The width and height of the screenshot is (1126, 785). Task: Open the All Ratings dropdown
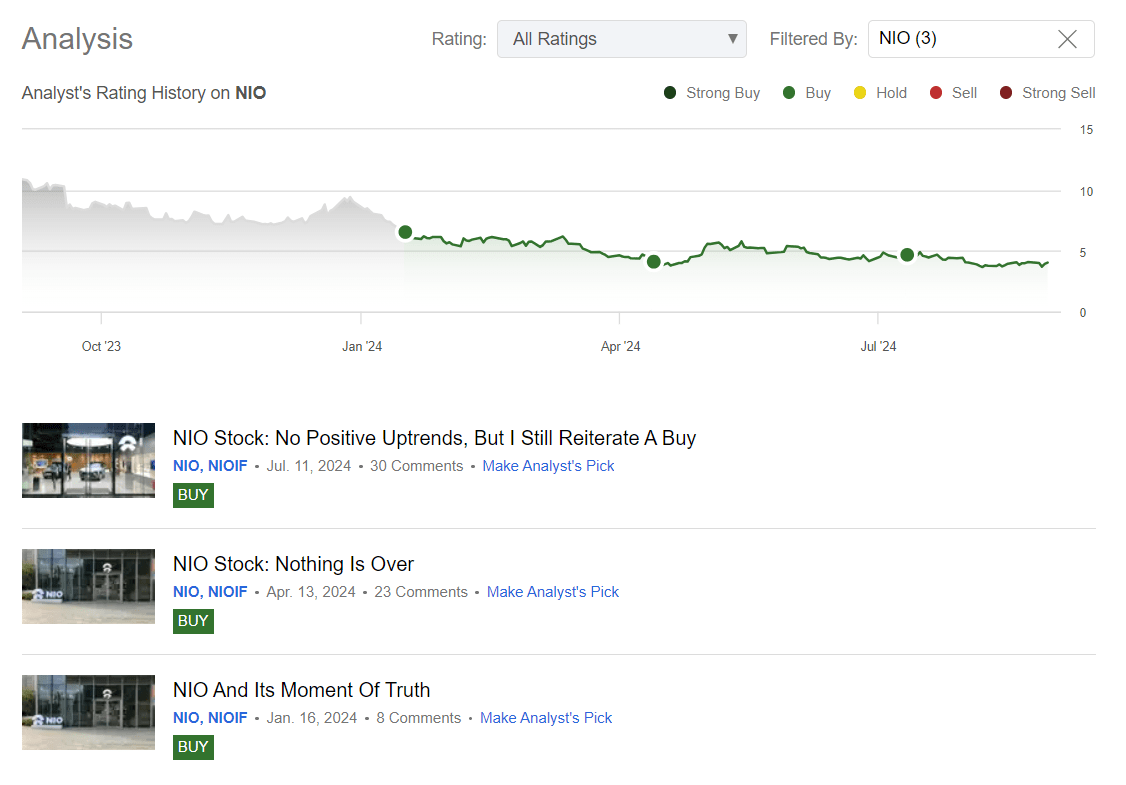[x=621, y=39]
